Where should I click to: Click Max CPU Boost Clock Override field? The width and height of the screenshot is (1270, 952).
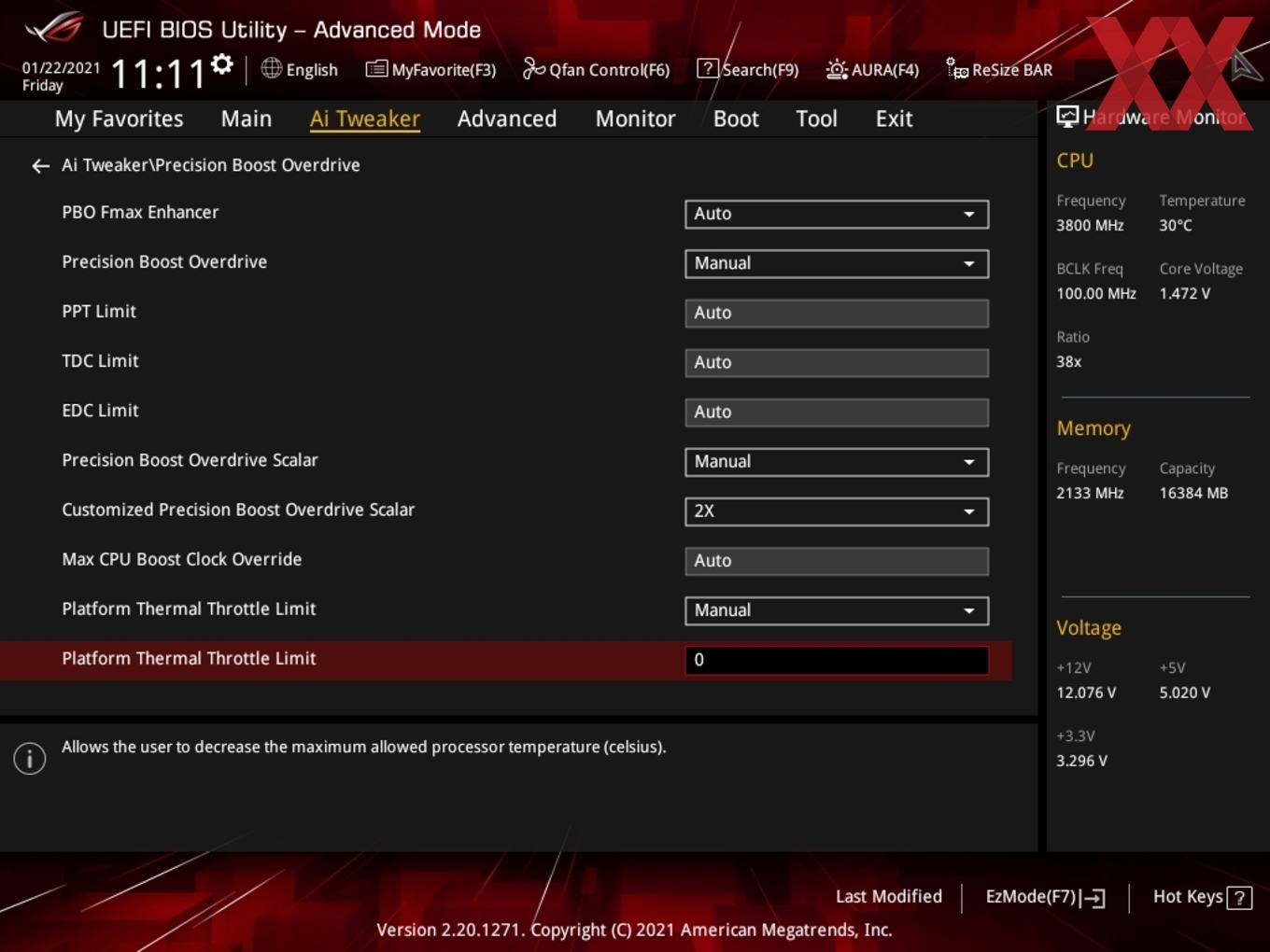click(837, 561)
